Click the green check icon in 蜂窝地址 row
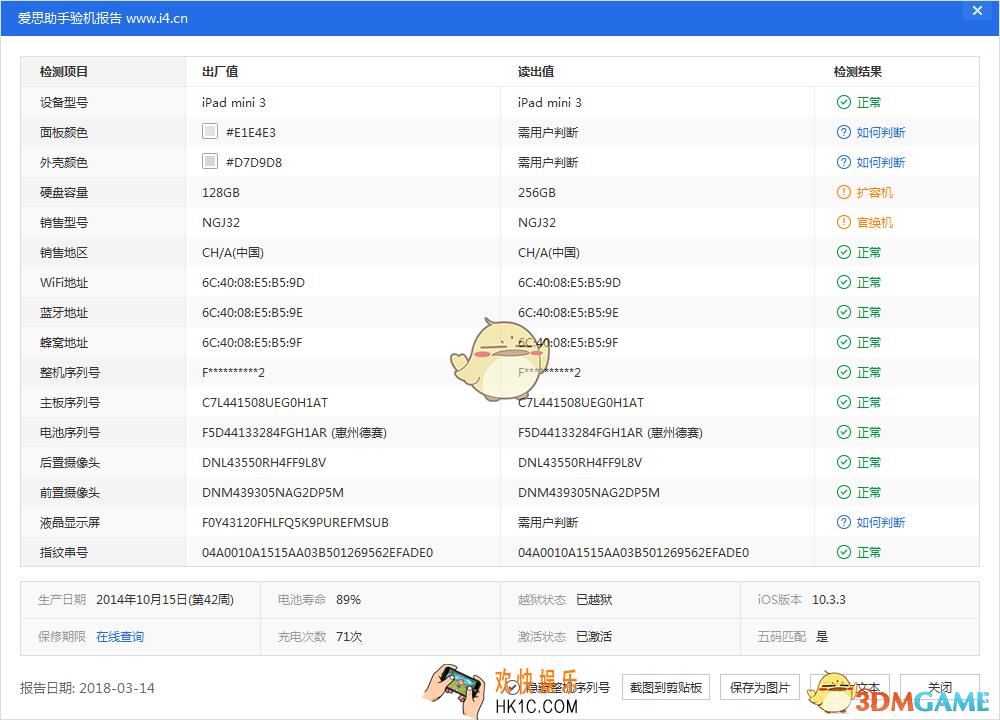This screenshot has height=720, width=1000. tap(843, 342)
